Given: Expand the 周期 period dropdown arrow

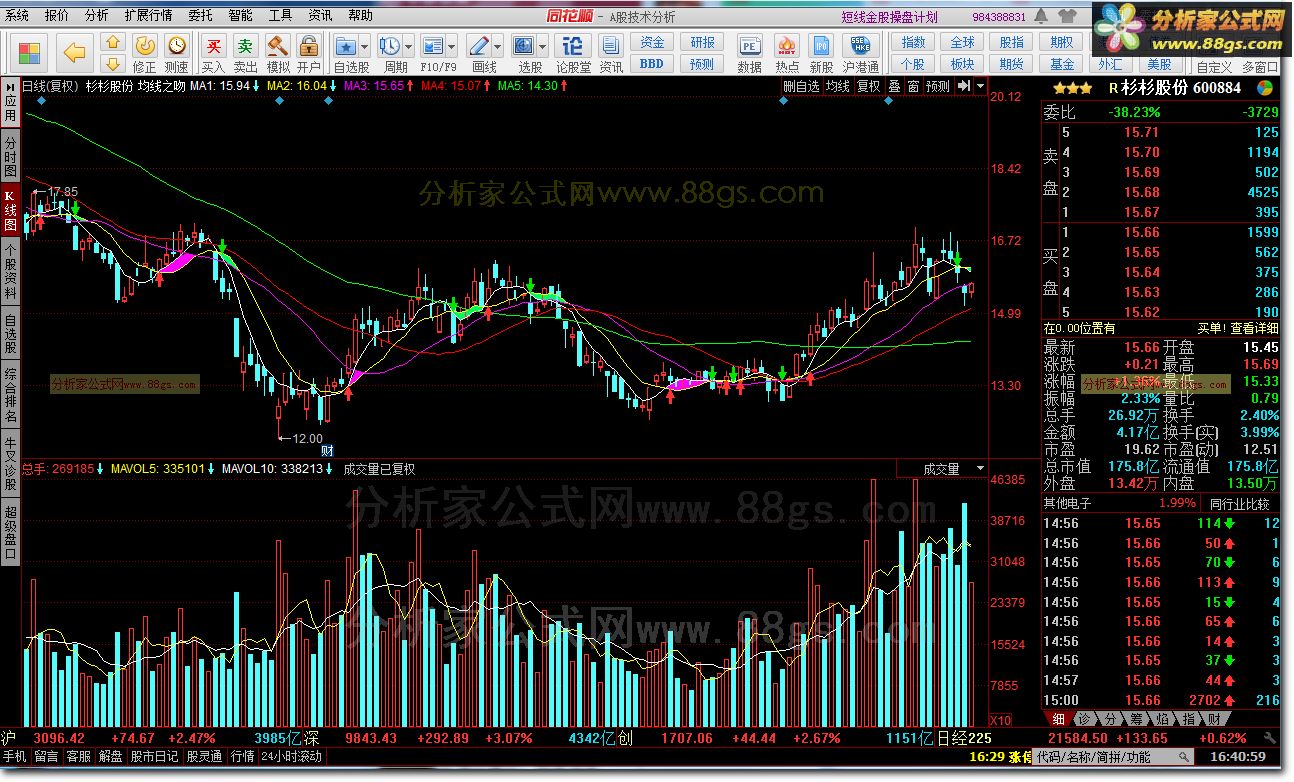Looking at the screenshot, I should click(409, 46).
